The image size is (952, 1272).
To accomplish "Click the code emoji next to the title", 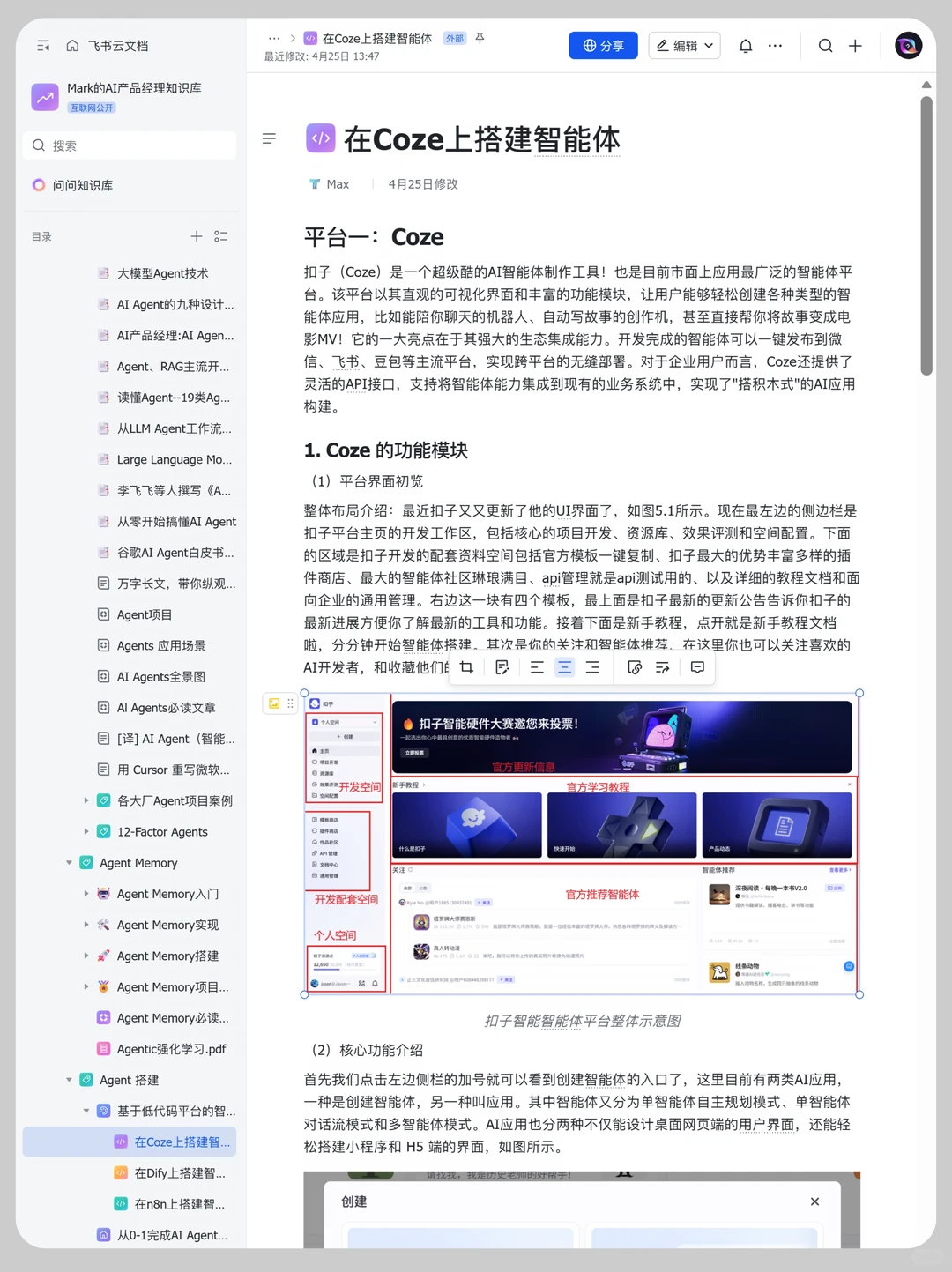I will (321, 138).
